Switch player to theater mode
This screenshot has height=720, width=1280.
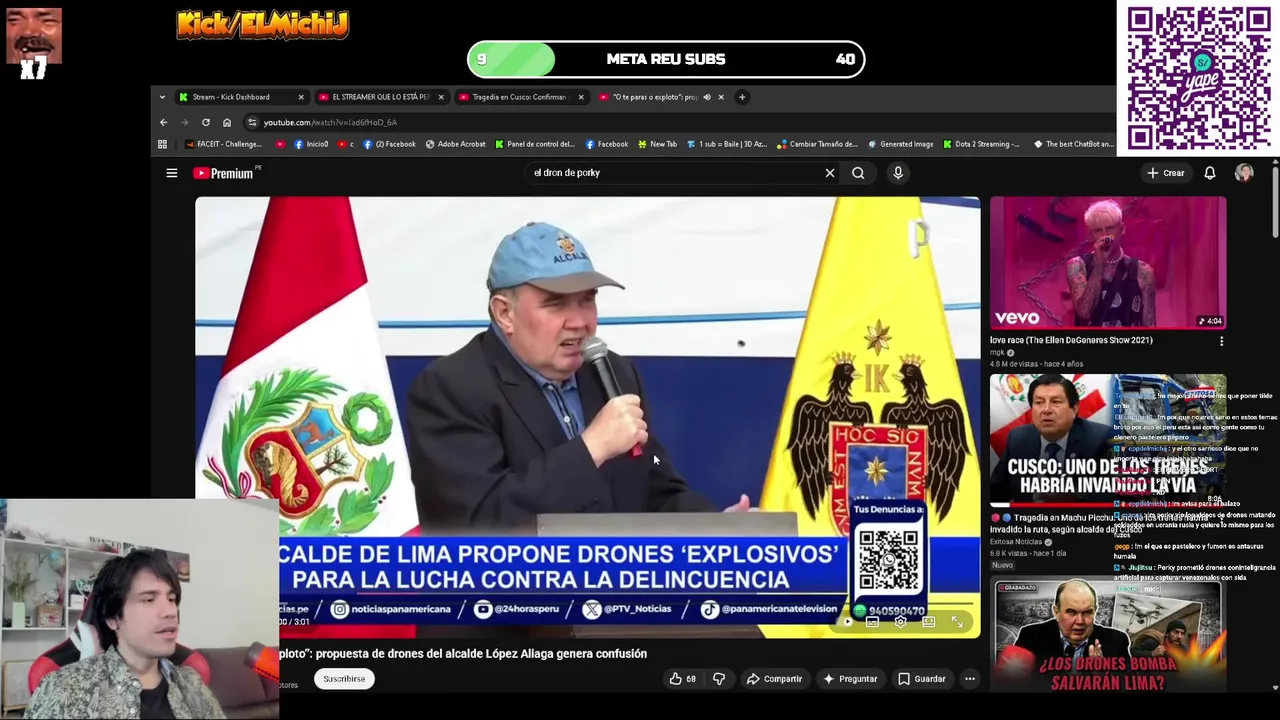coord(928,622)
